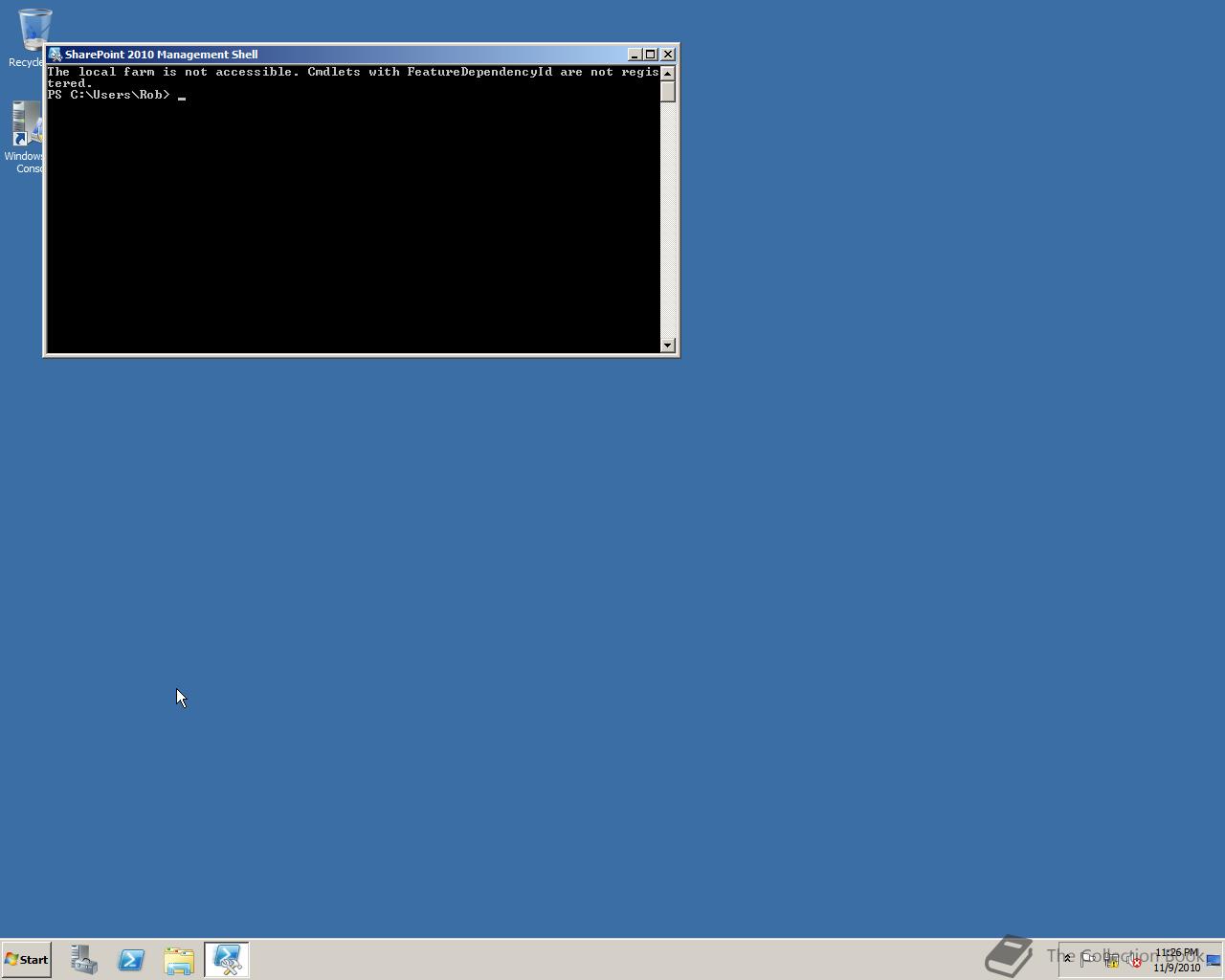Click the SharePoint shell window title icon

[56, 55]
